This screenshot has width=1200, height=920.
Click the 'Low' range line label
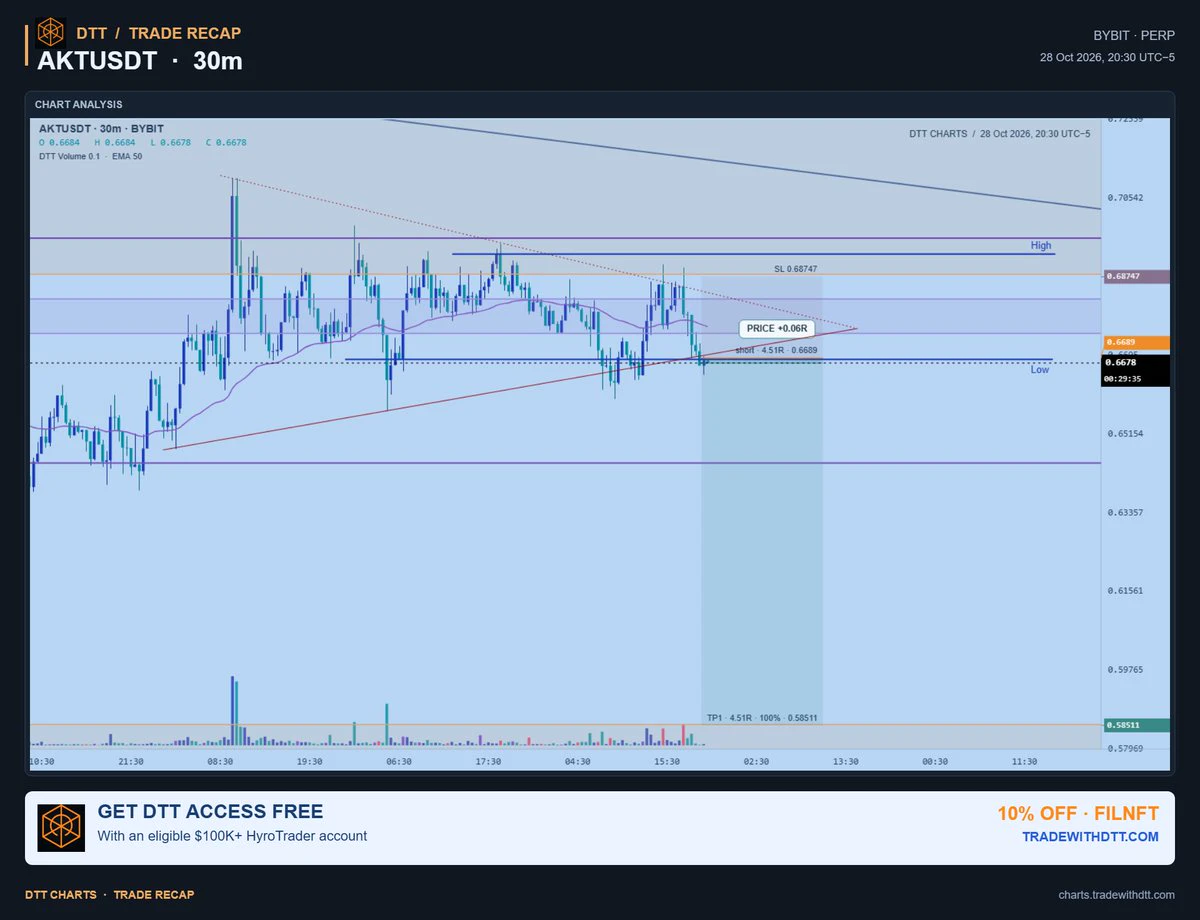[x=1040, y=370]
